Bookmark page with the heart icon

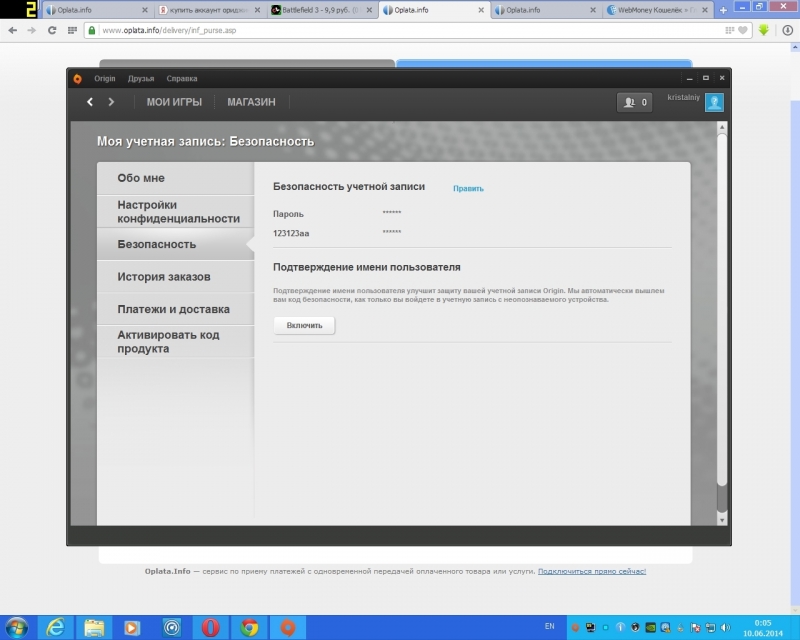click(x=743, y=31)
